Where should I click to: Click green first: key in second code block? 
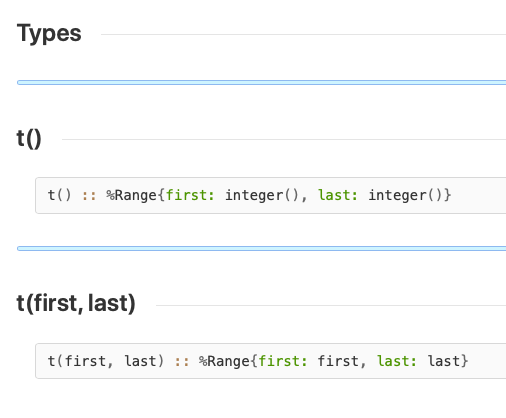[283, 361]
